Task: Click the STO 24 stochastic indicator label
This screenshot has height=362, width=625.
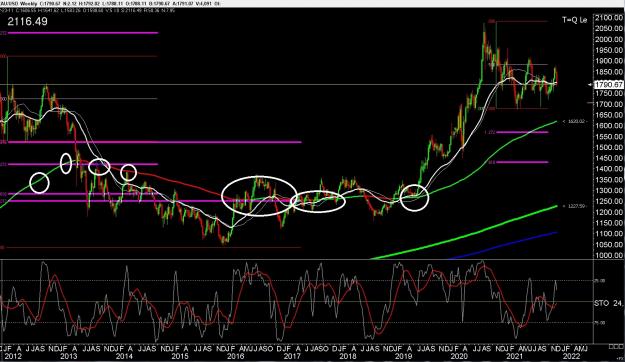Action: (x=609, y=303)
